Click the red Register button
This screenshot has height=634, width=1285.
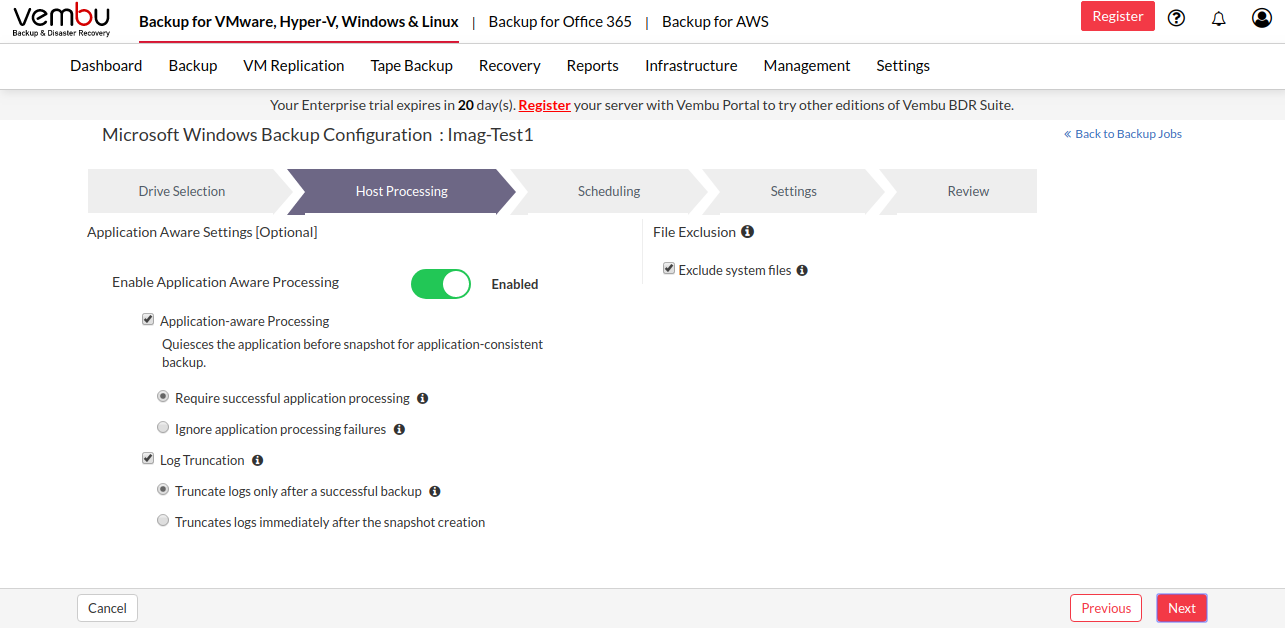[1118, 16]
